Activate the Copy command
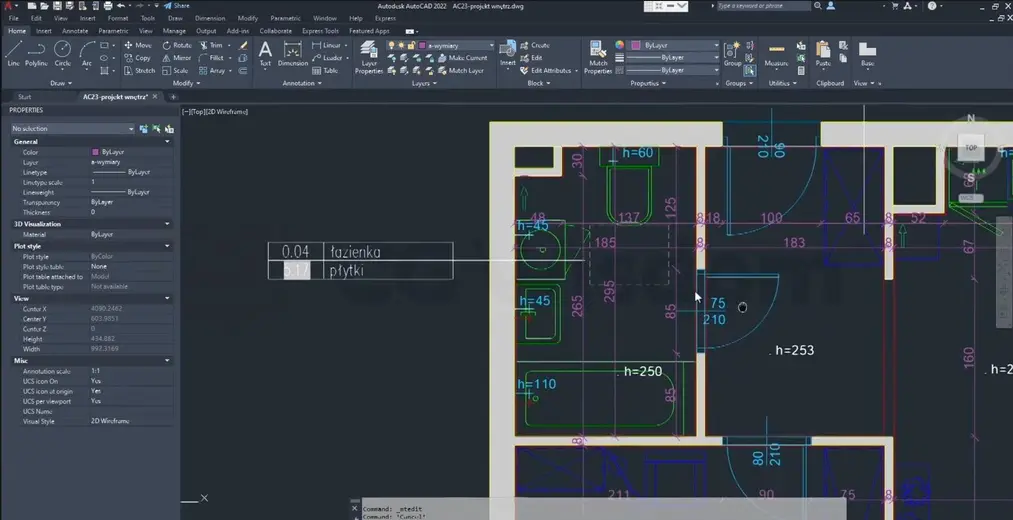 pos(137,57)
